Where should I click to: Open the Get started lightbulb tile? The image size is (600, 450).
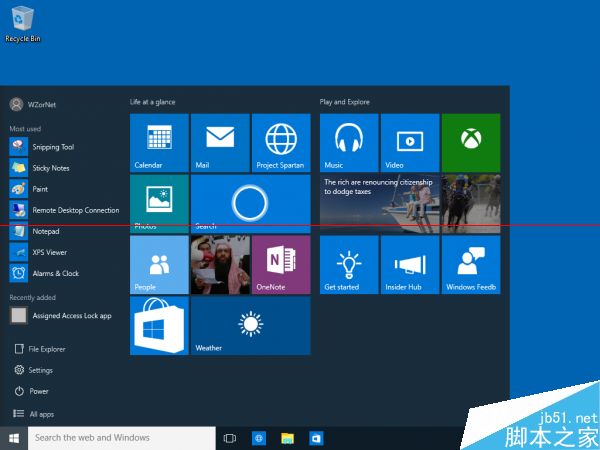(349, 265)
